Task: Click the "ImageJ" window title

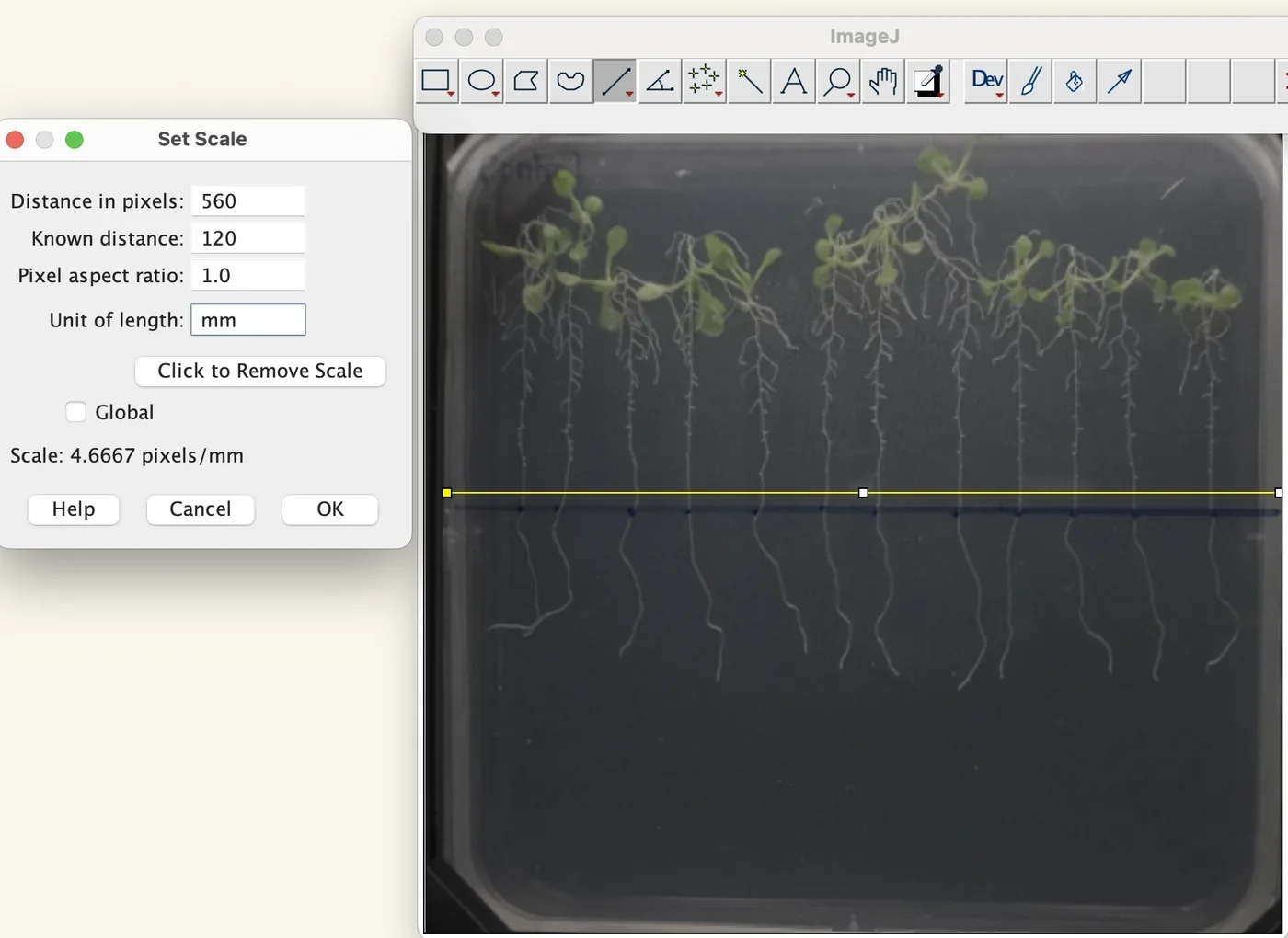Action: pyautogui.click(x=865, y=37)
